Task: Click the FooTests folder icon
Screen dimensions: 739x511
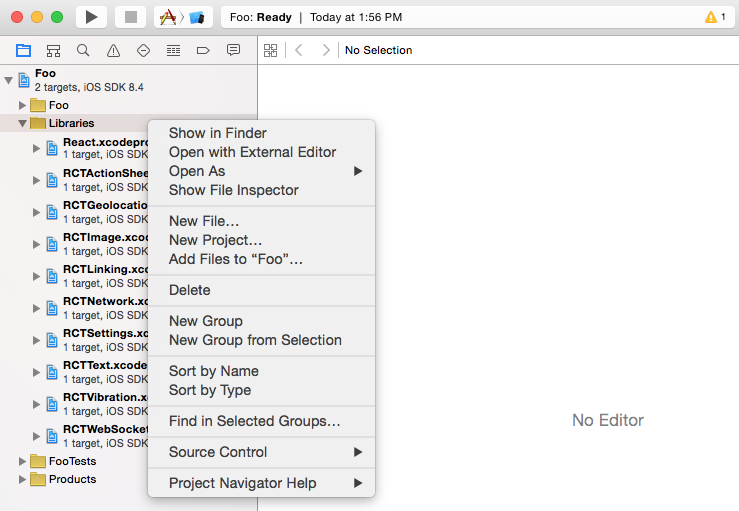Action: (38, 461)
